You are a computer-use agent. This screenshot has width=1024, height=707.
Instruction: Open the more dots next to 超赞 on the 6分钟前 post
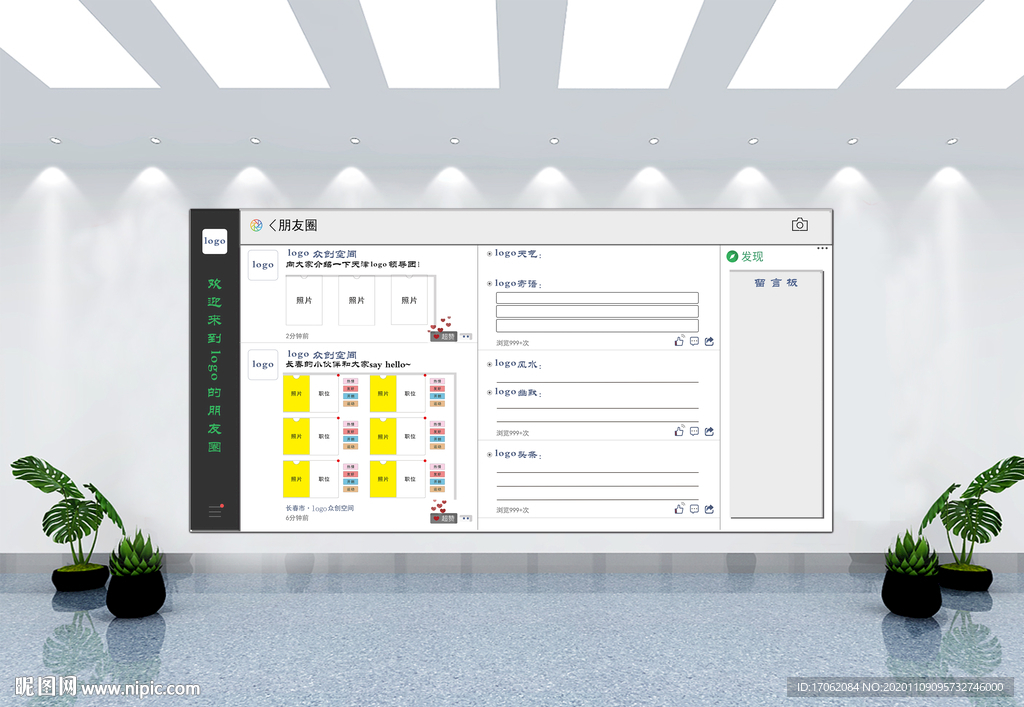pos(466,518)
